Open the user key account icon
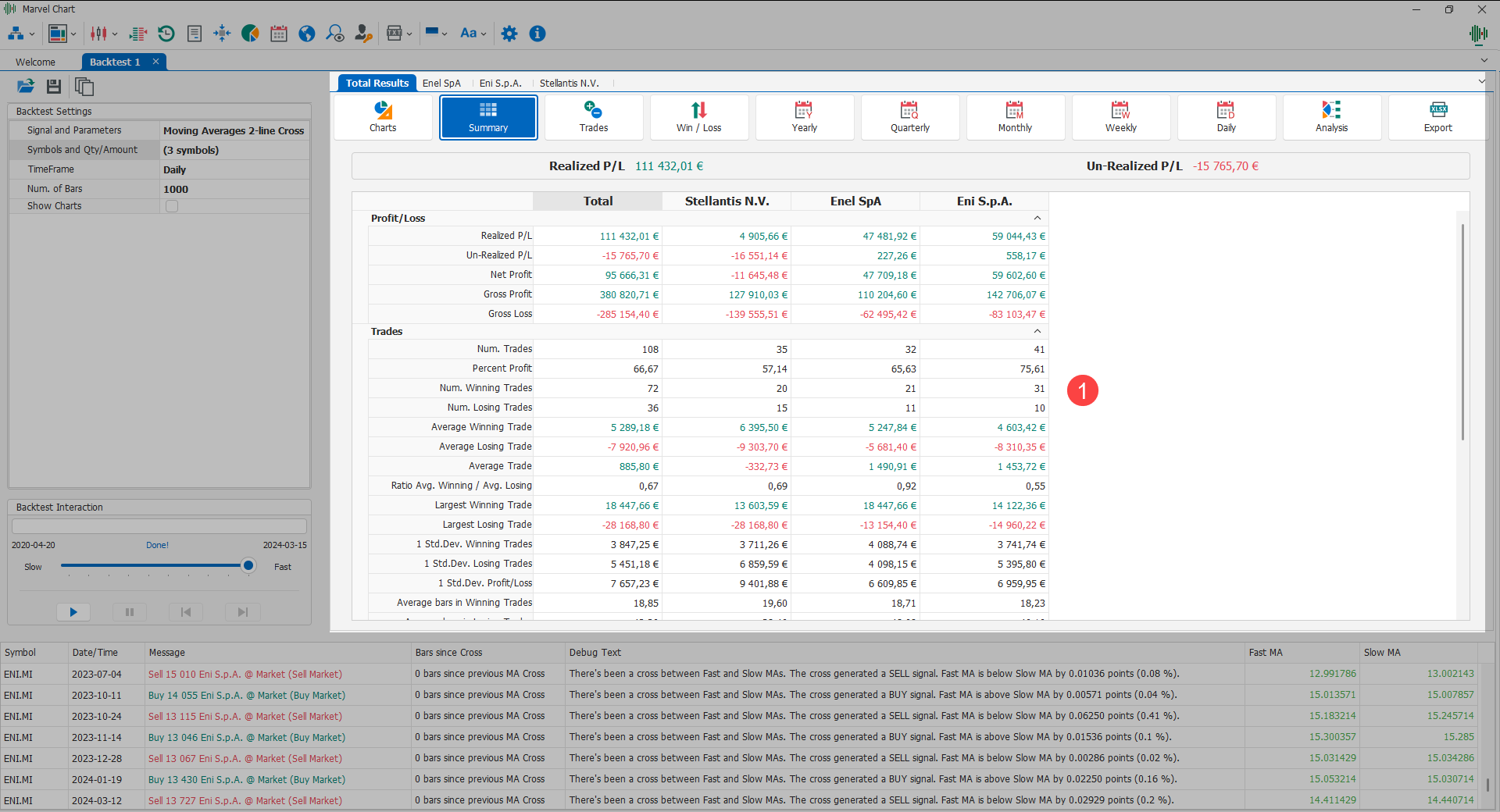This screenshot has height=812, width=1500. tap(363, 34)
